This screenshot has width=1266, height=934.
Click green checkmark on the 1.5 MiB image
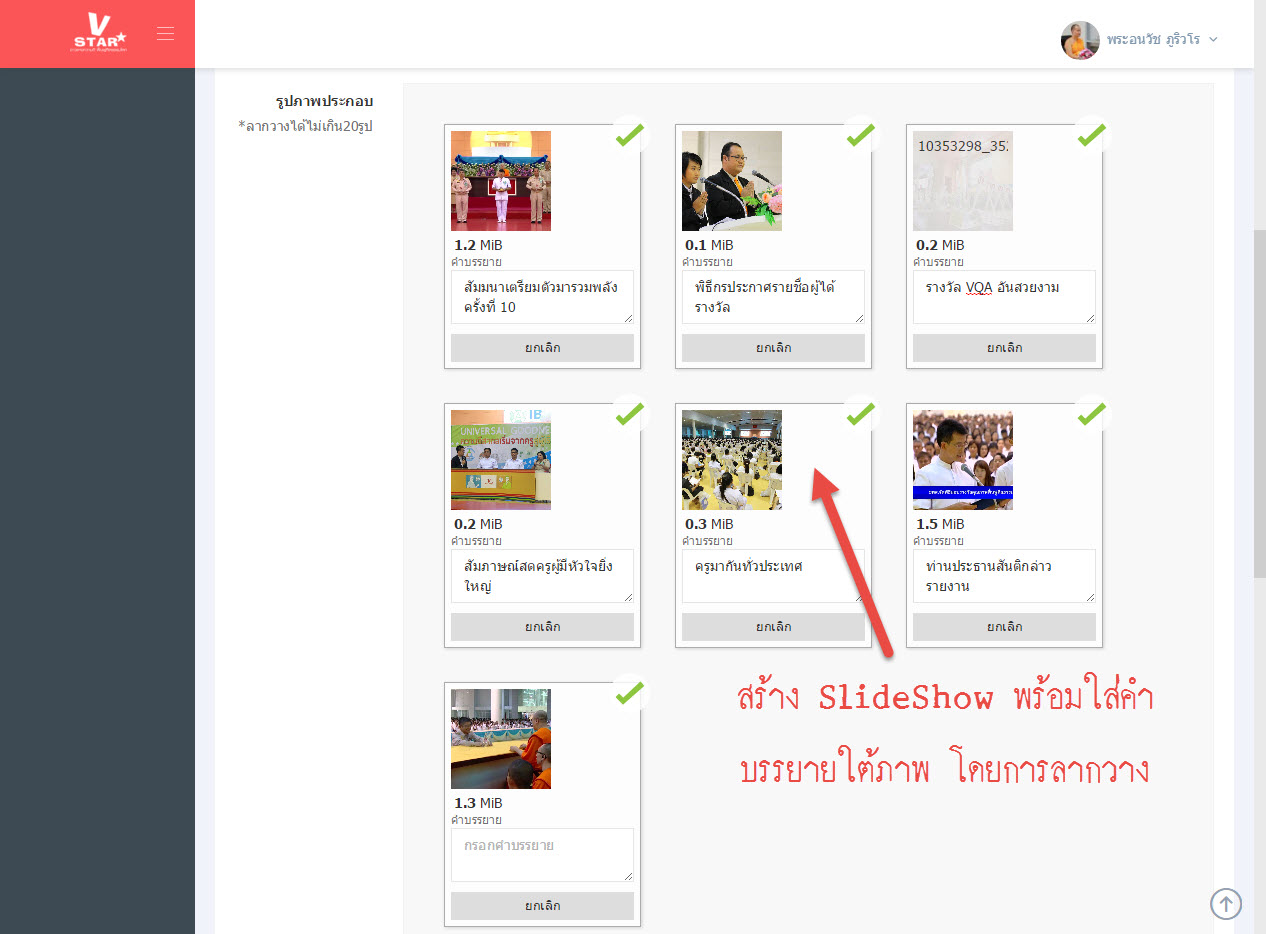tap(1091, 413)
